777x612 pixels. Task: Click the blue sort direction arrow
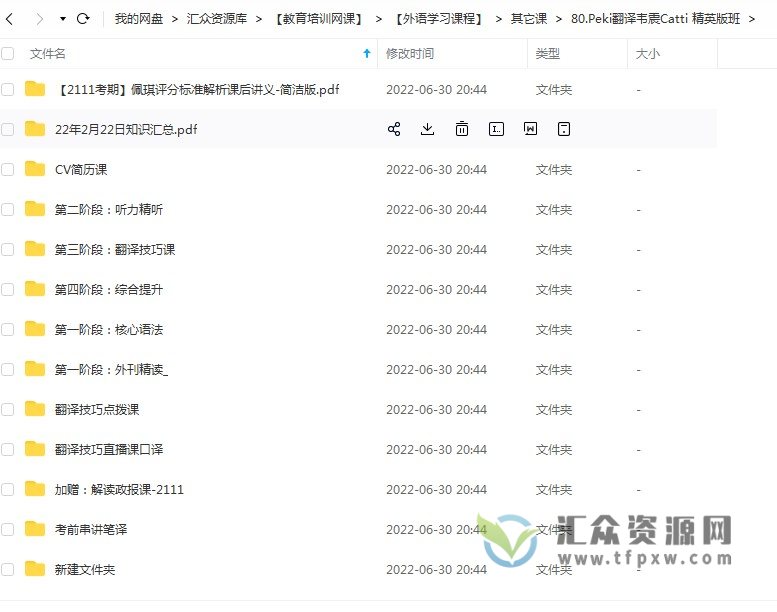click(367, 54)
